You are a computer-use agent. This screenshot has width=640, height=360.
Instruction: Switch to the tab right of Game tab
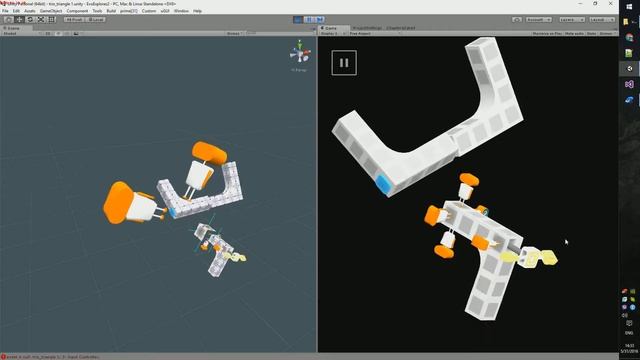pyautogui.click(x=367, y=28)
